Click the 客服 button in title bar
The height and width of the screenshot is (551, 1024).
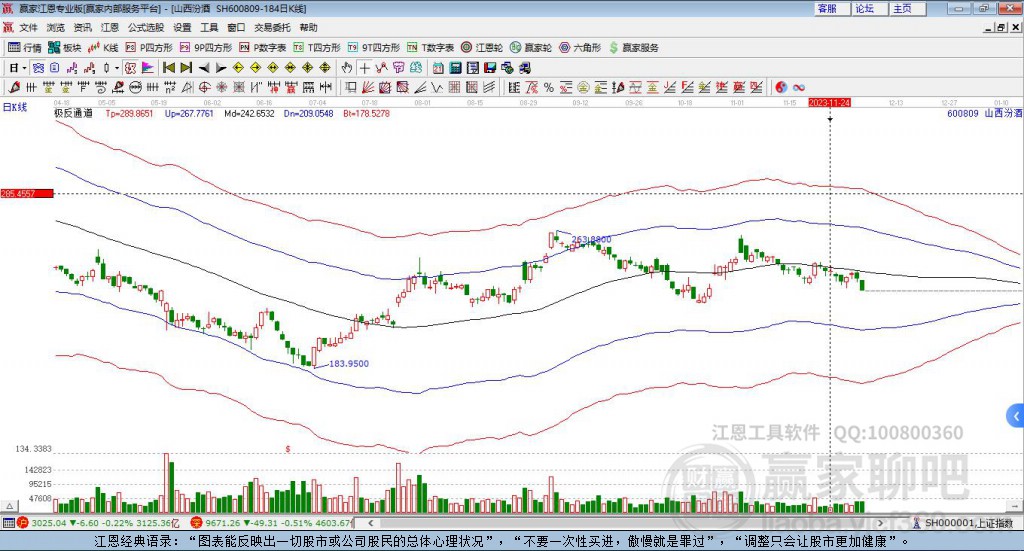(831, 8)
